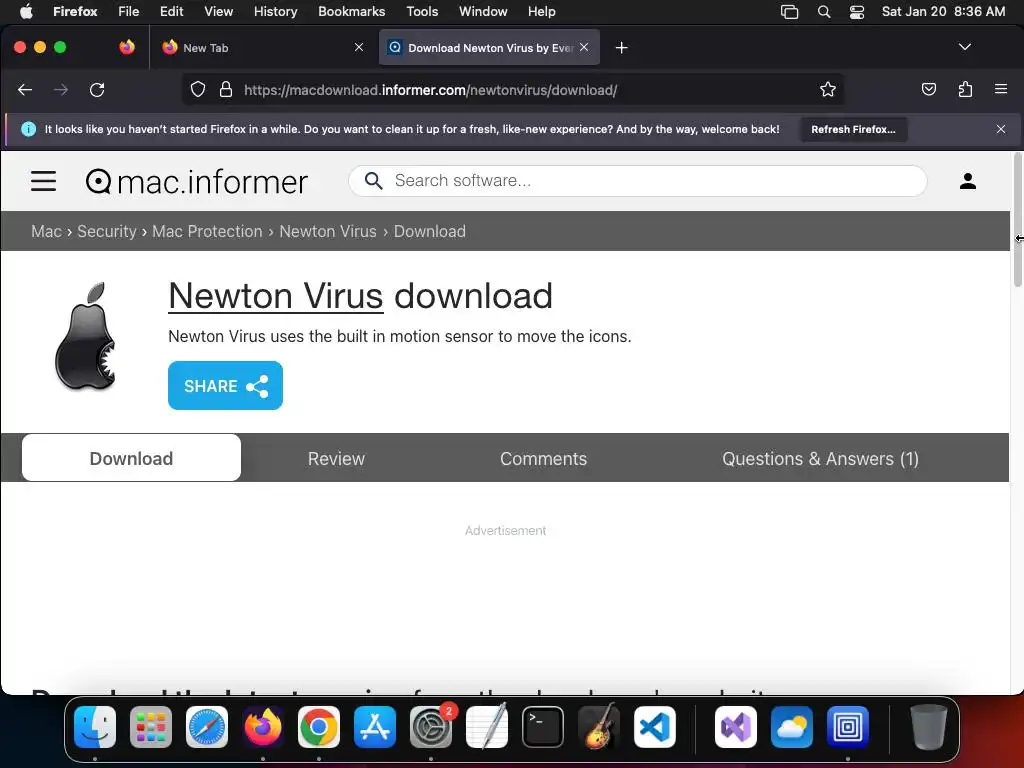The width and height of the screenshot is (1024, 768).
Task: Switch to the Review tab
Action: pyautogui.click(x=336, y=458)
